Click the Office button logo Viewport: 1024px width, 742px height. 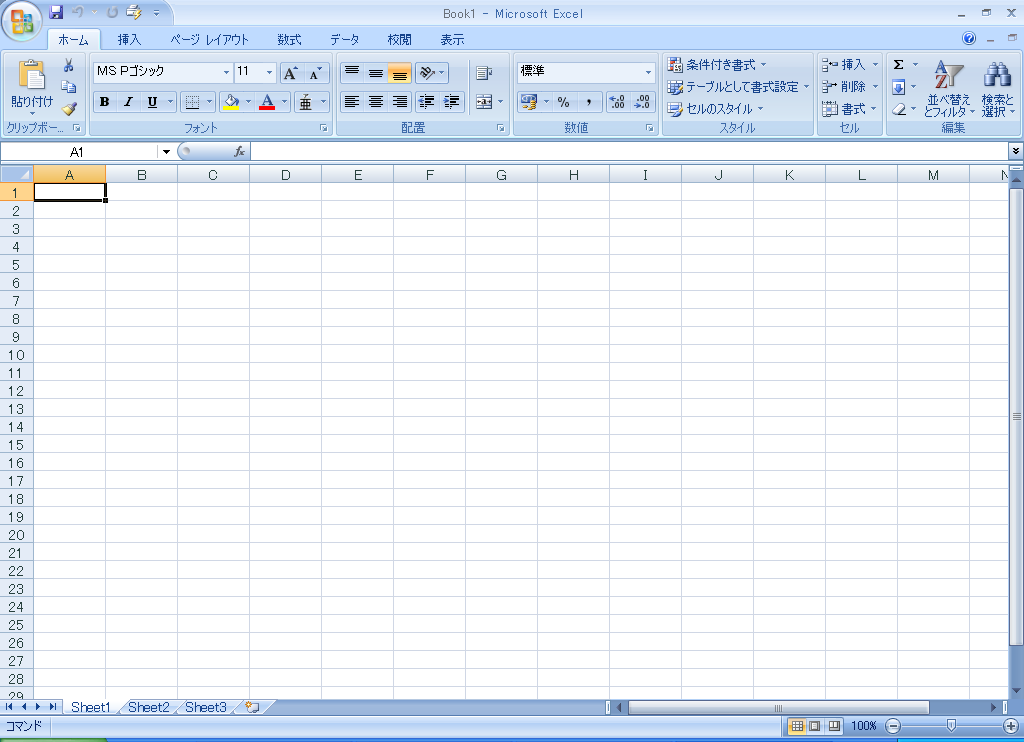point(22,22)
